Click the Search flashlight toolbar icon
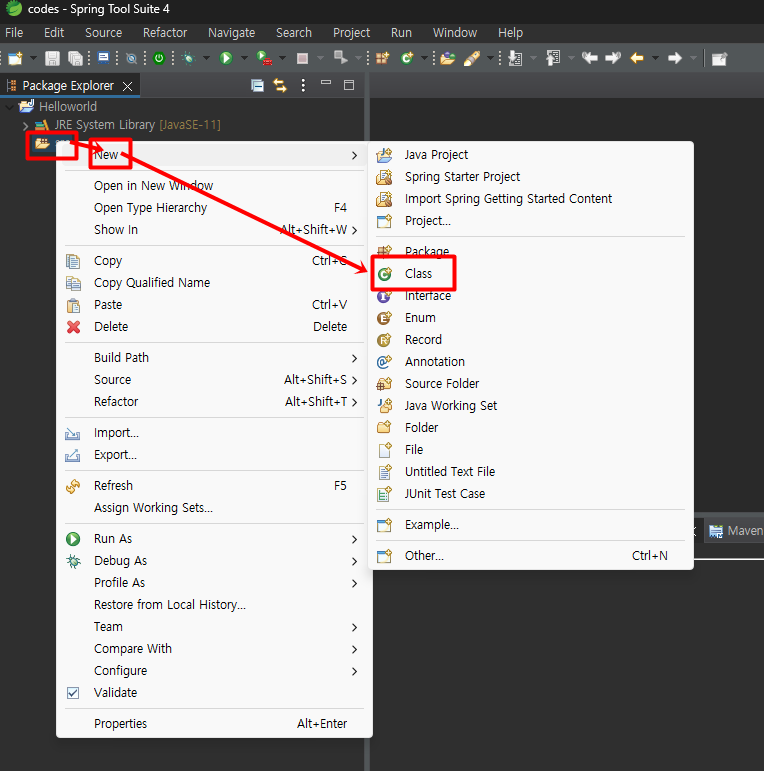The image size is (764, 771). coord(472,59)
